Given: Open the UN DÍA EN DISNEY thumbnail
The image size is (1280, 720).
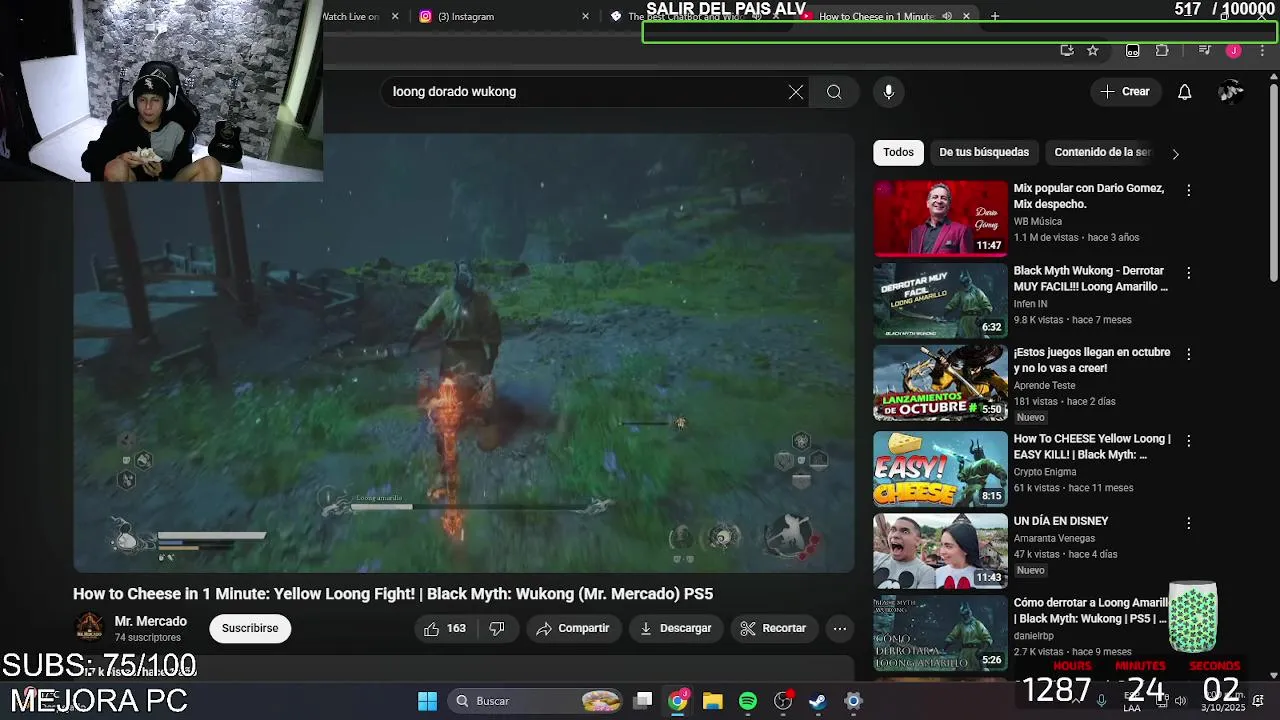Looking at the screenshot, I should 940,551.
